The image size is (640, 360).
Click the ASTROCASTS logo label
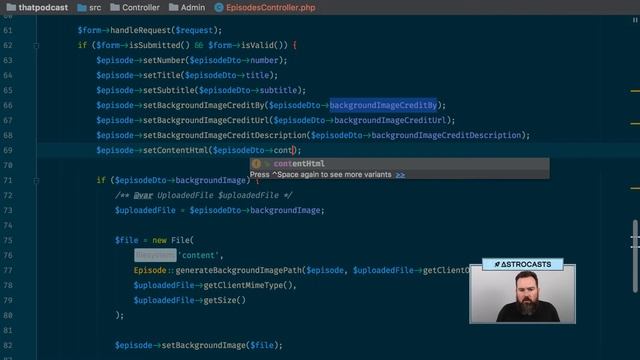click(522, 264)
